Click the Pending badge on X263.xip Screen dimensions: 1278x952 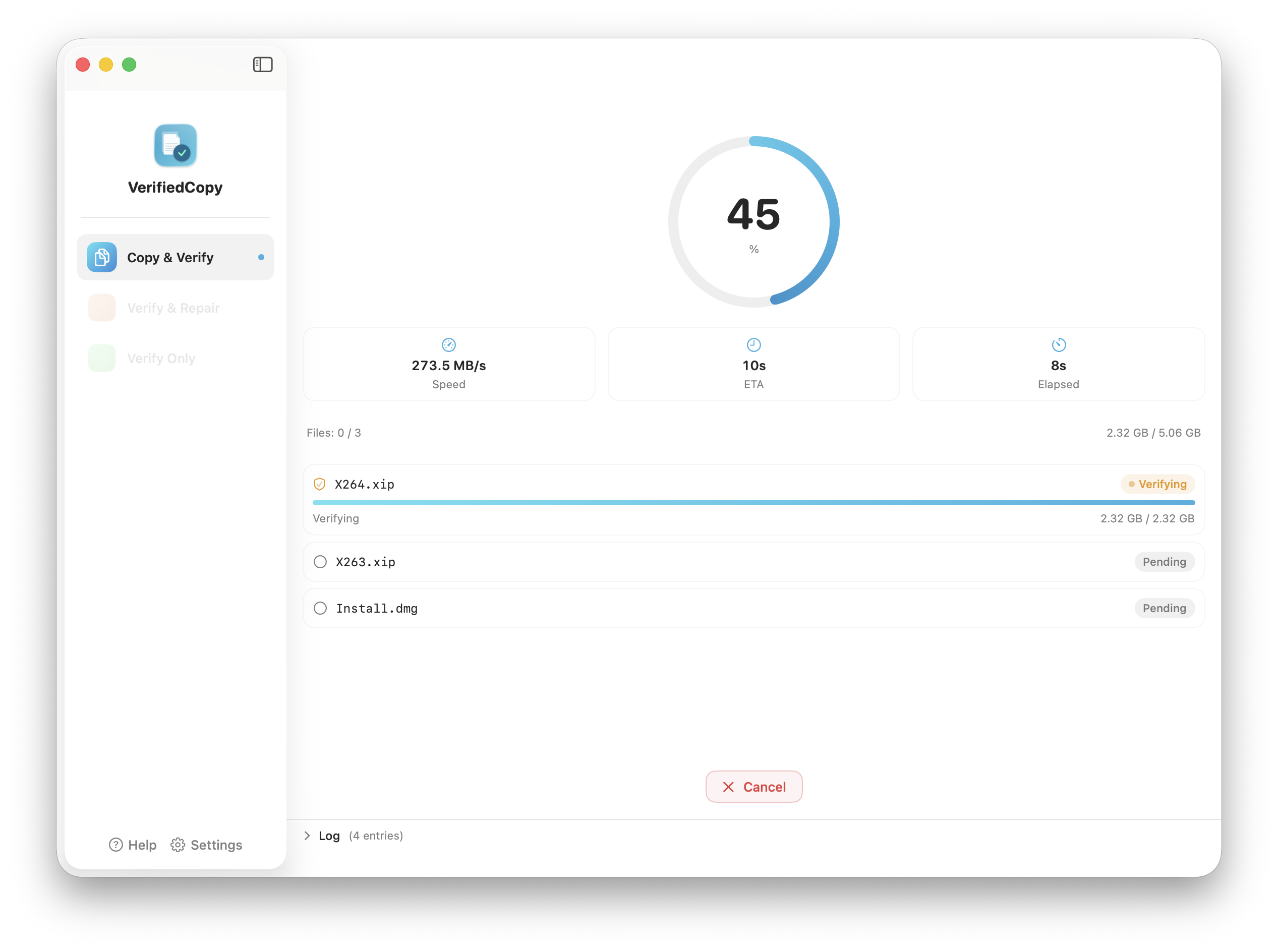click(1165, 561)
